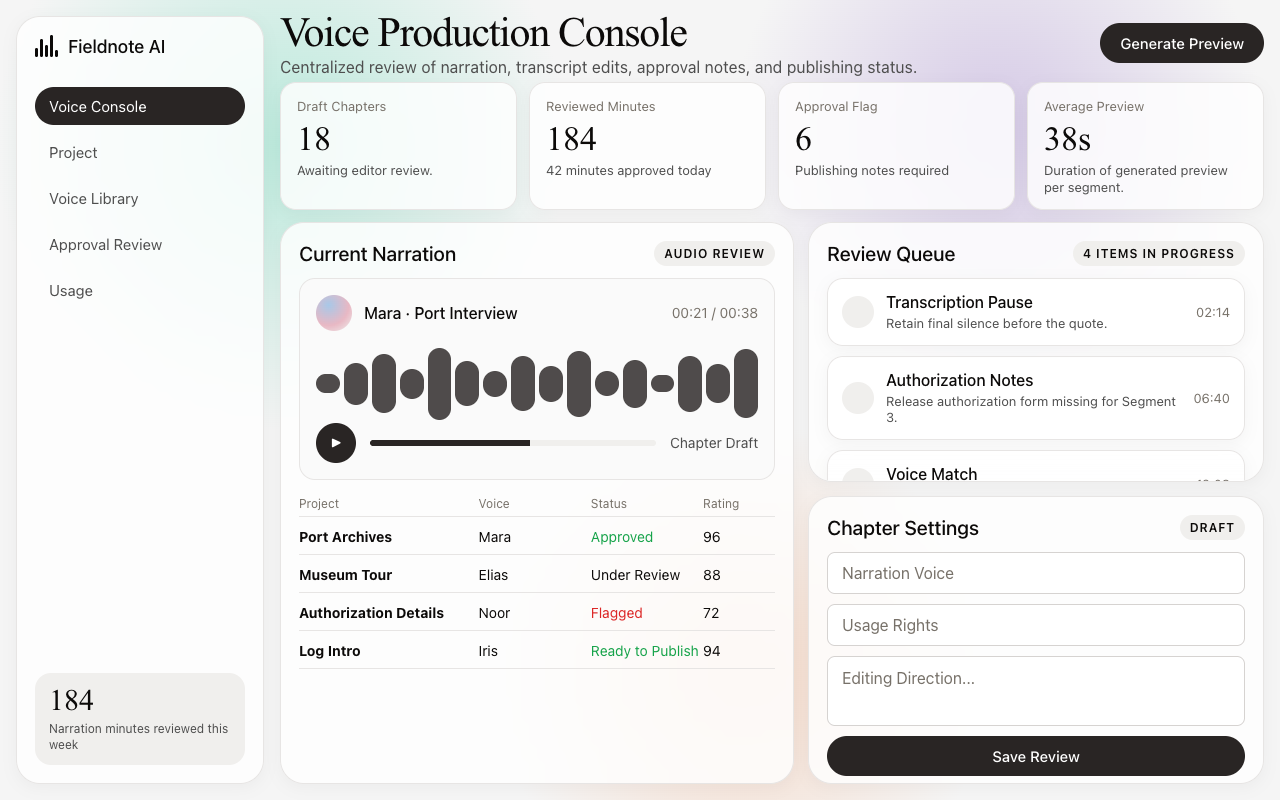Click the Draft badge in Chapter Settings
This screenshot has height=800, width=1280.
[x=1212, y=528]
